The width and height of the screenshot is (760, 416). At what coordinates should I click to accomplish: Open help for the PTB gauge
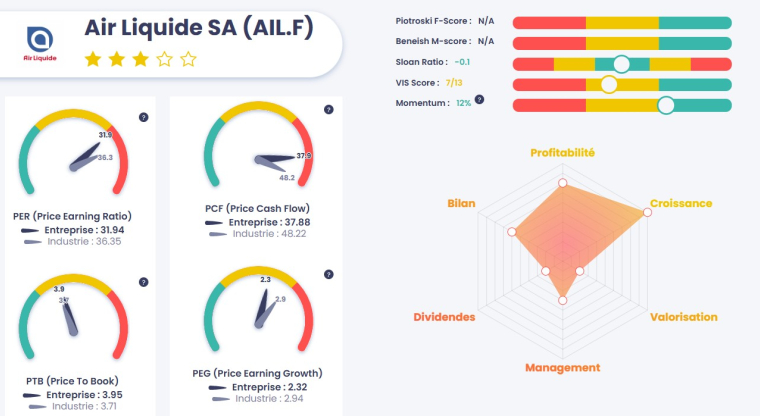point(144,283)
